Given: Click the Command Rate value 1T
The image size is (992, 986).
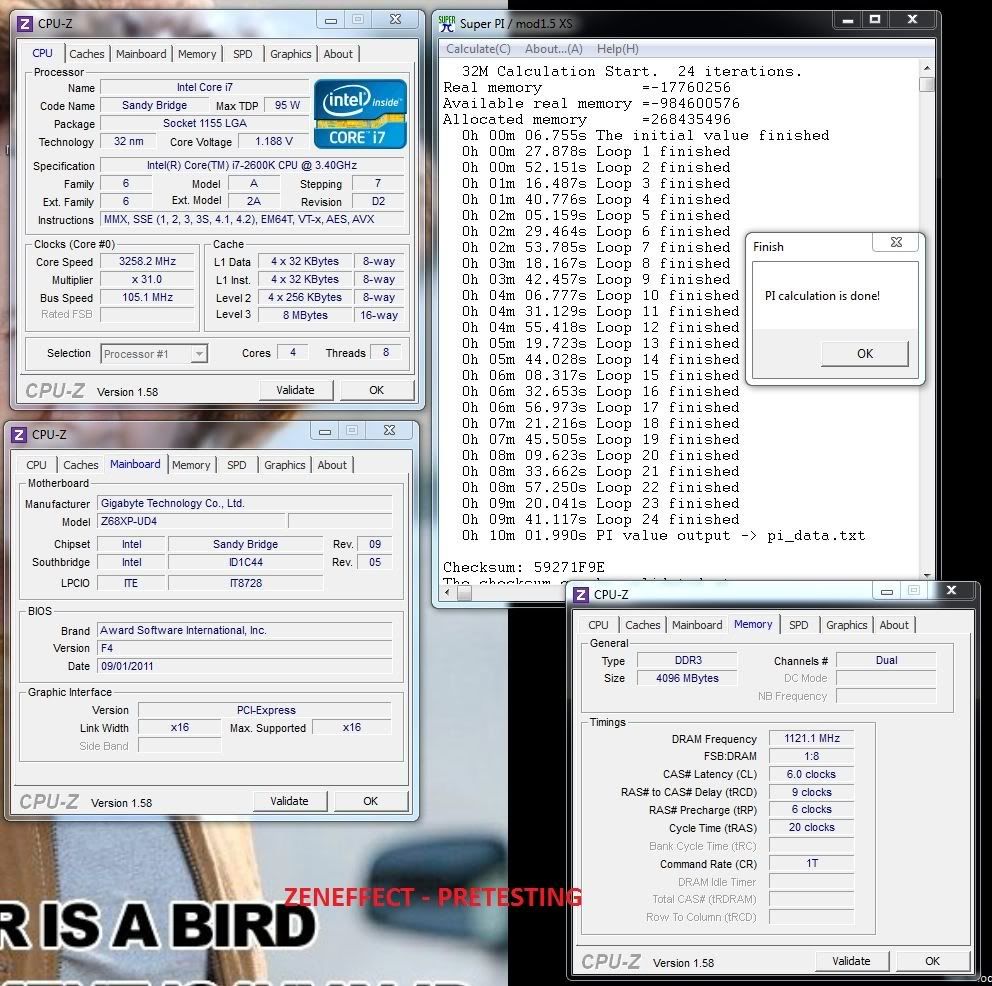Looking at the screenshot, I should [x=812, y=864].
